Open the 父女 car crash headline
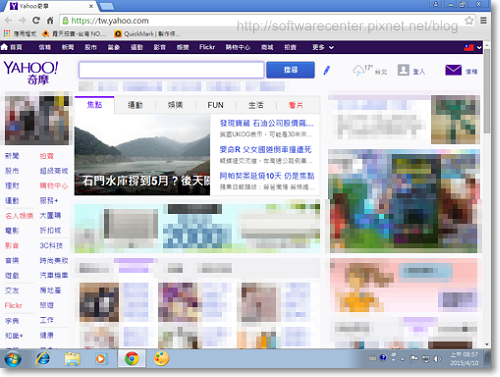The width and height of the screenshot is (500, 377). [265, 150]
